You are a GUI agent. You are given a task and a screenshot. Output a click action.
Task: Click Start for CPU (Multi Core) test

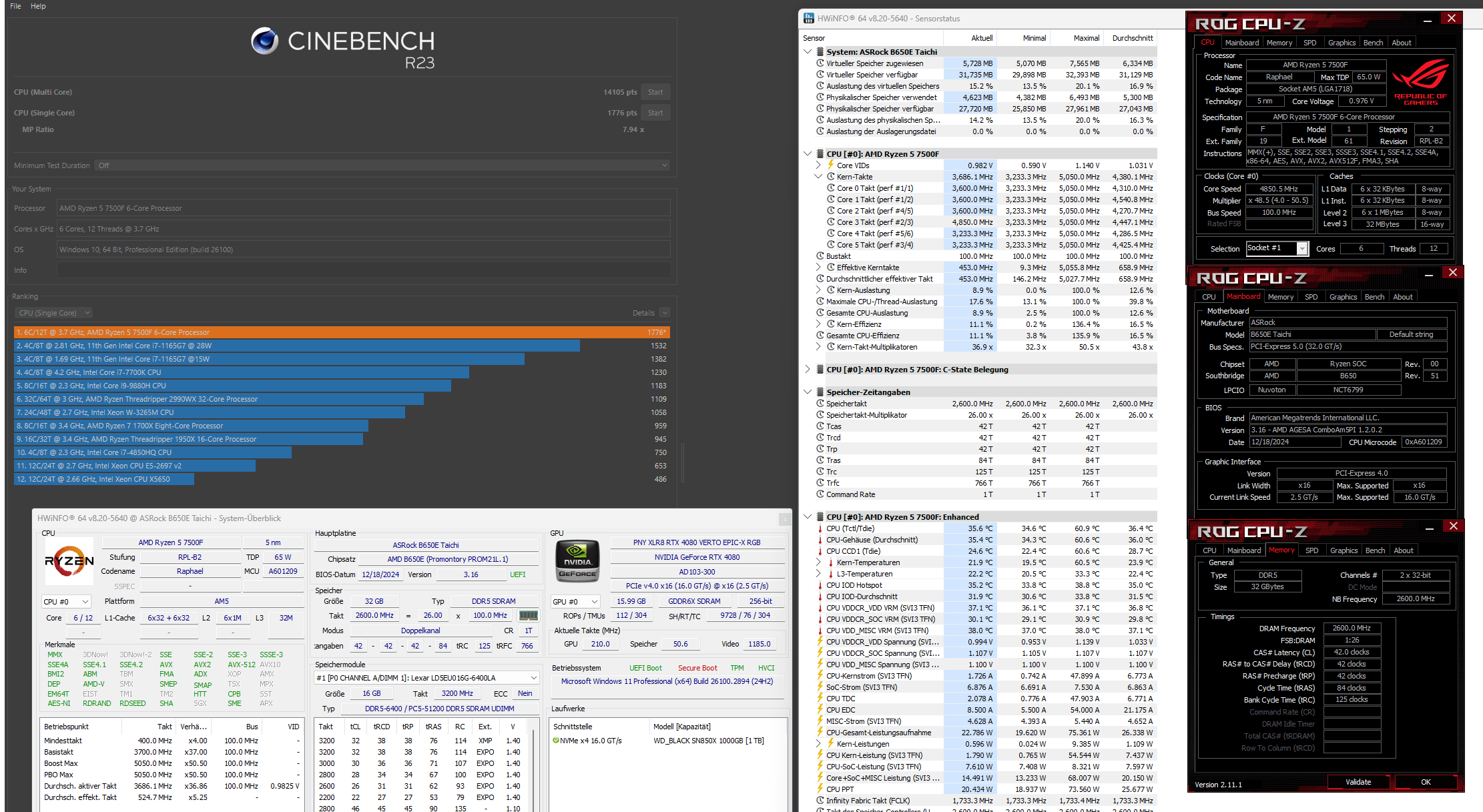click(x=655, y=92)
